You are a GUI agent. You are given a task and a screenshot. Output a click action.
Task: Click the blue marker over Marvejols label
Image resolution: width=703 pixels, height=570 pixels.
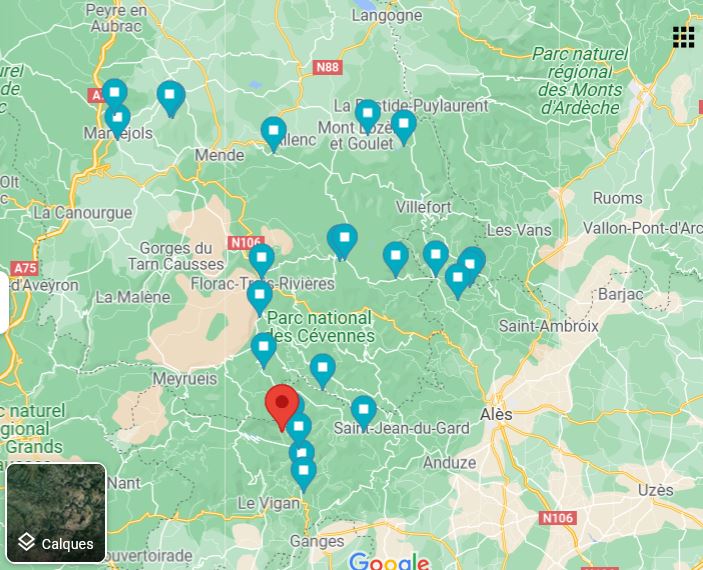coord(118,122)
